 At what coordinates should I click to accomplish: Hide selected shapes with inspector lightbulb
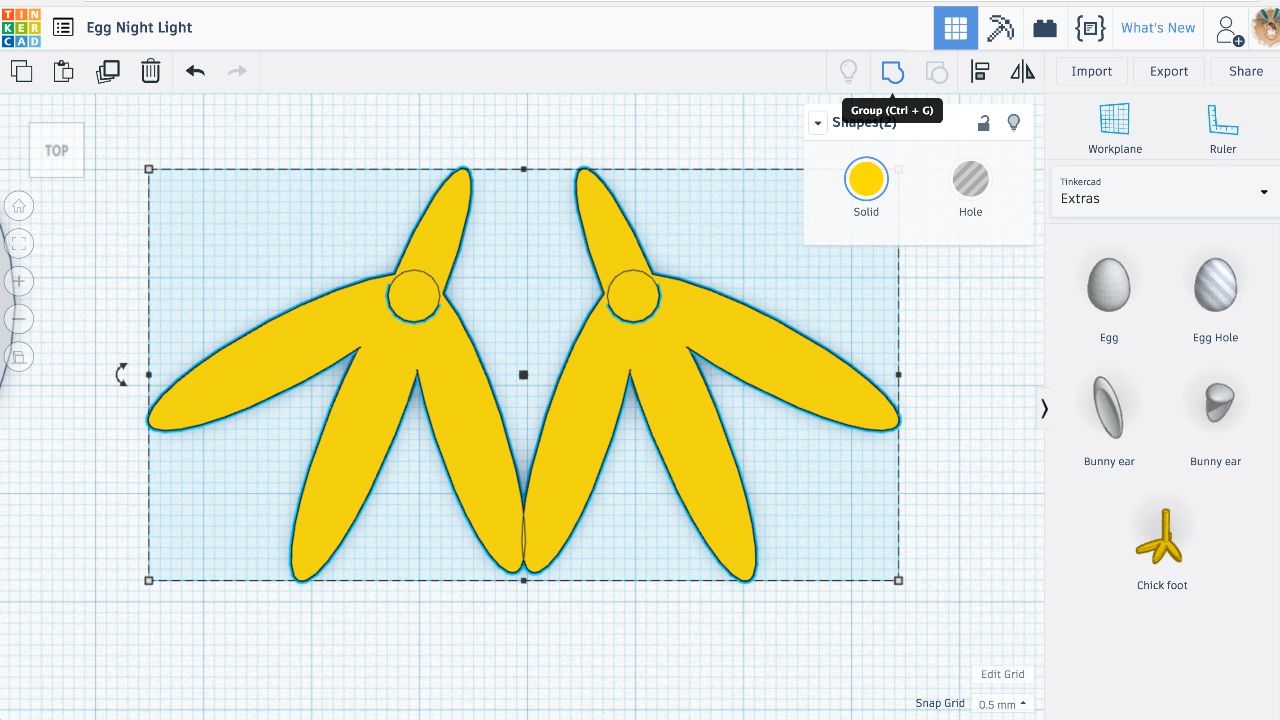(1014, 123)
